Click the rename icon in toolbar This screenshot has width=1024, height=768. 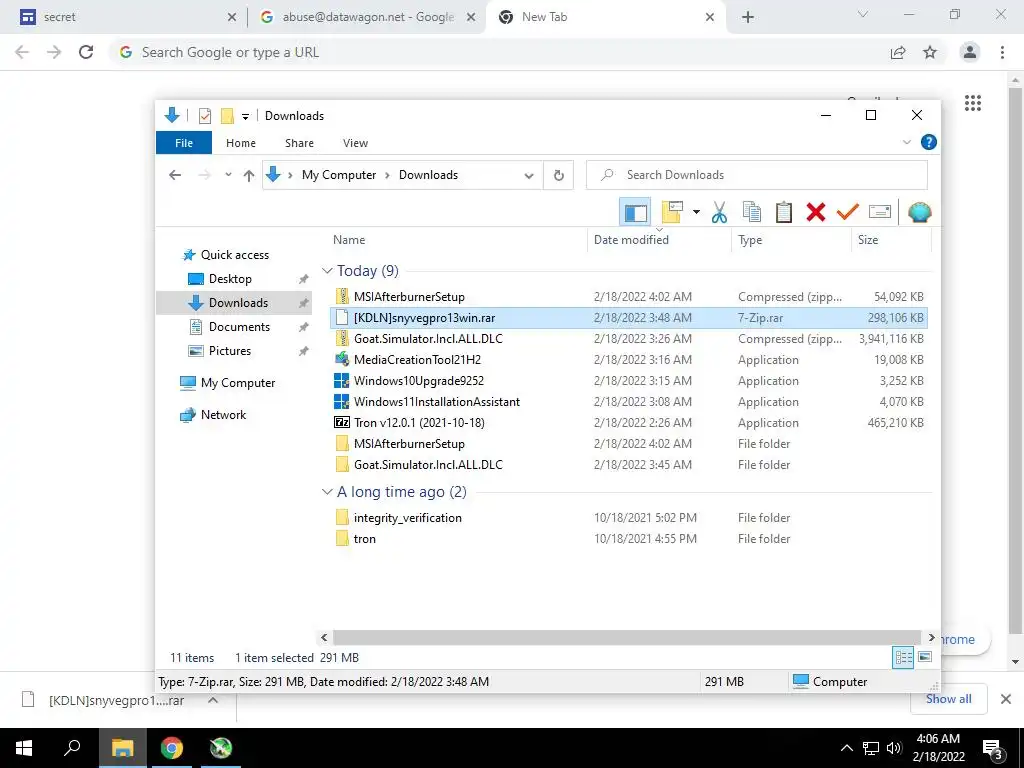(880, 212)
